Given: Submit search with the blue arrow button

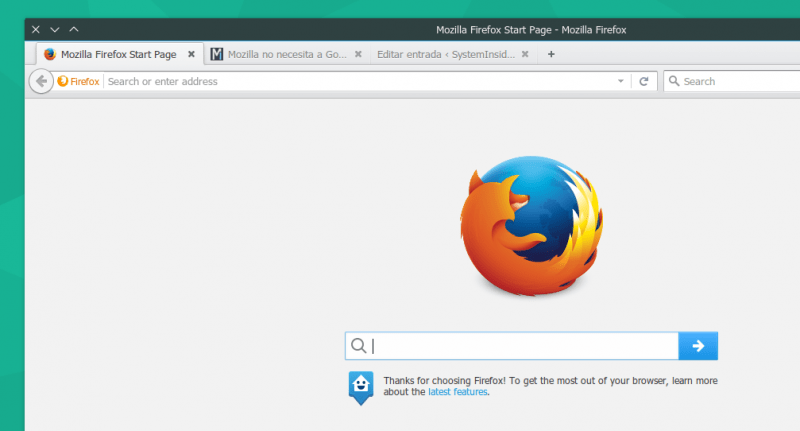Looking at the screenshot, I should pyautogui.click(x=698, y=346).
